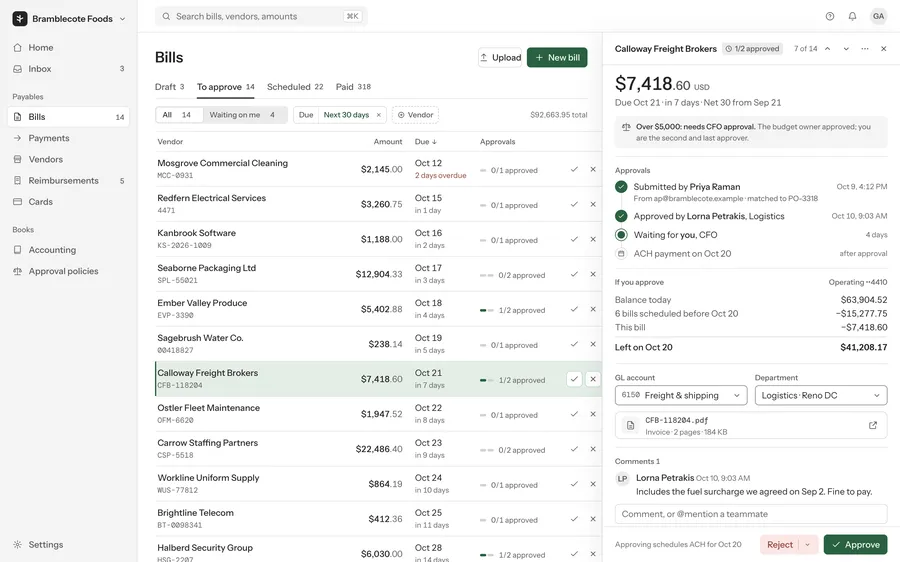Click the Upload button
The width and height of the screenshot is (900, 562).
click(x=500, y=57)
